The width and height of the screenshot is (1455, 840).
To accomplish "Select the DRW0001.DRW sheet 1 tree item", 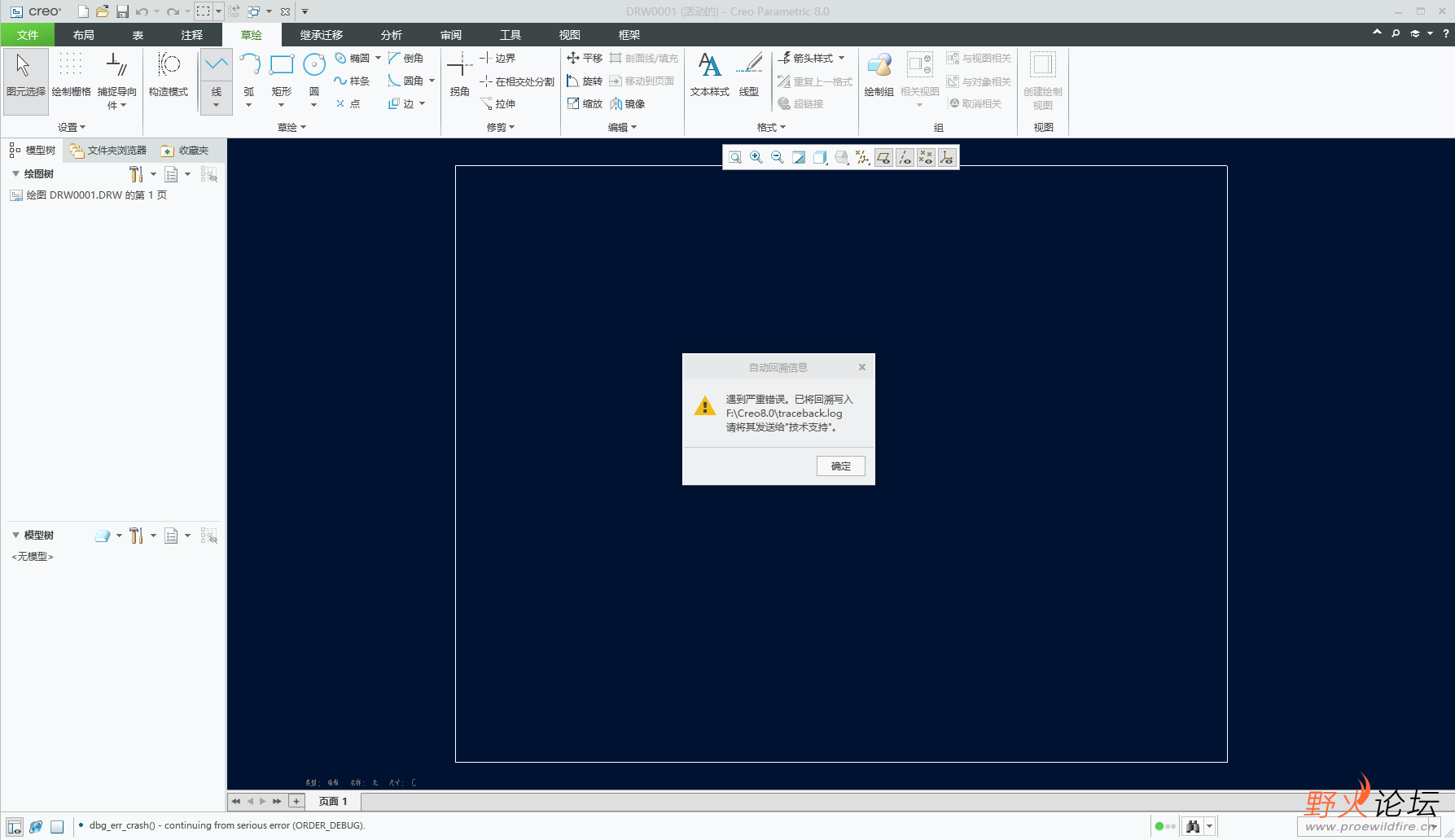I will [x=88, y=195].
